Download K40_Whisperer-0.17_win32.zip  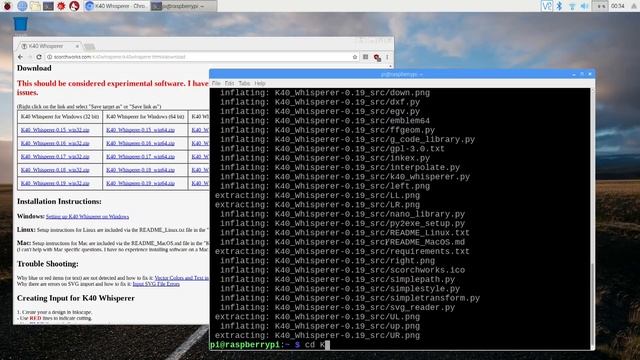[55, 156]
